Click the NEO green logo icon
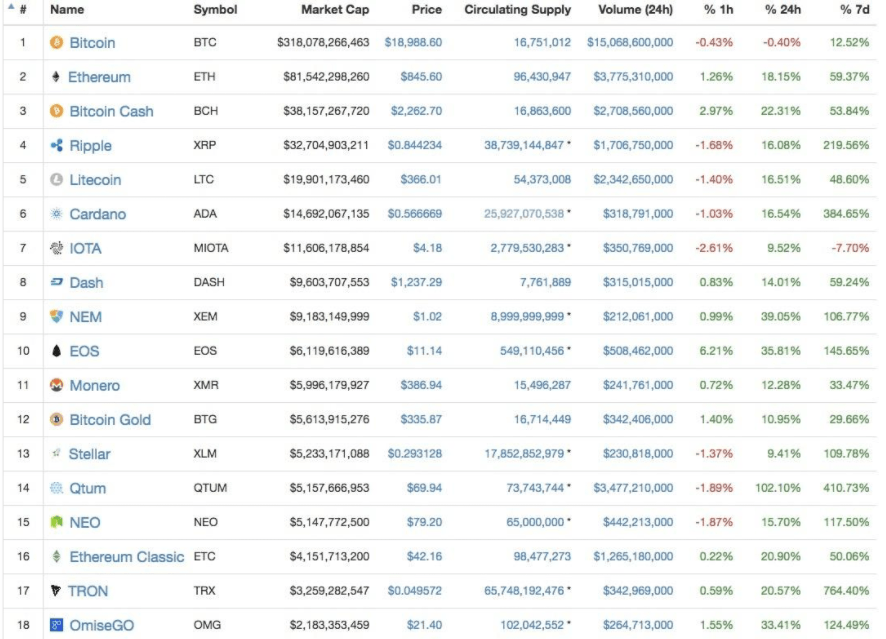 click(57, 522)
